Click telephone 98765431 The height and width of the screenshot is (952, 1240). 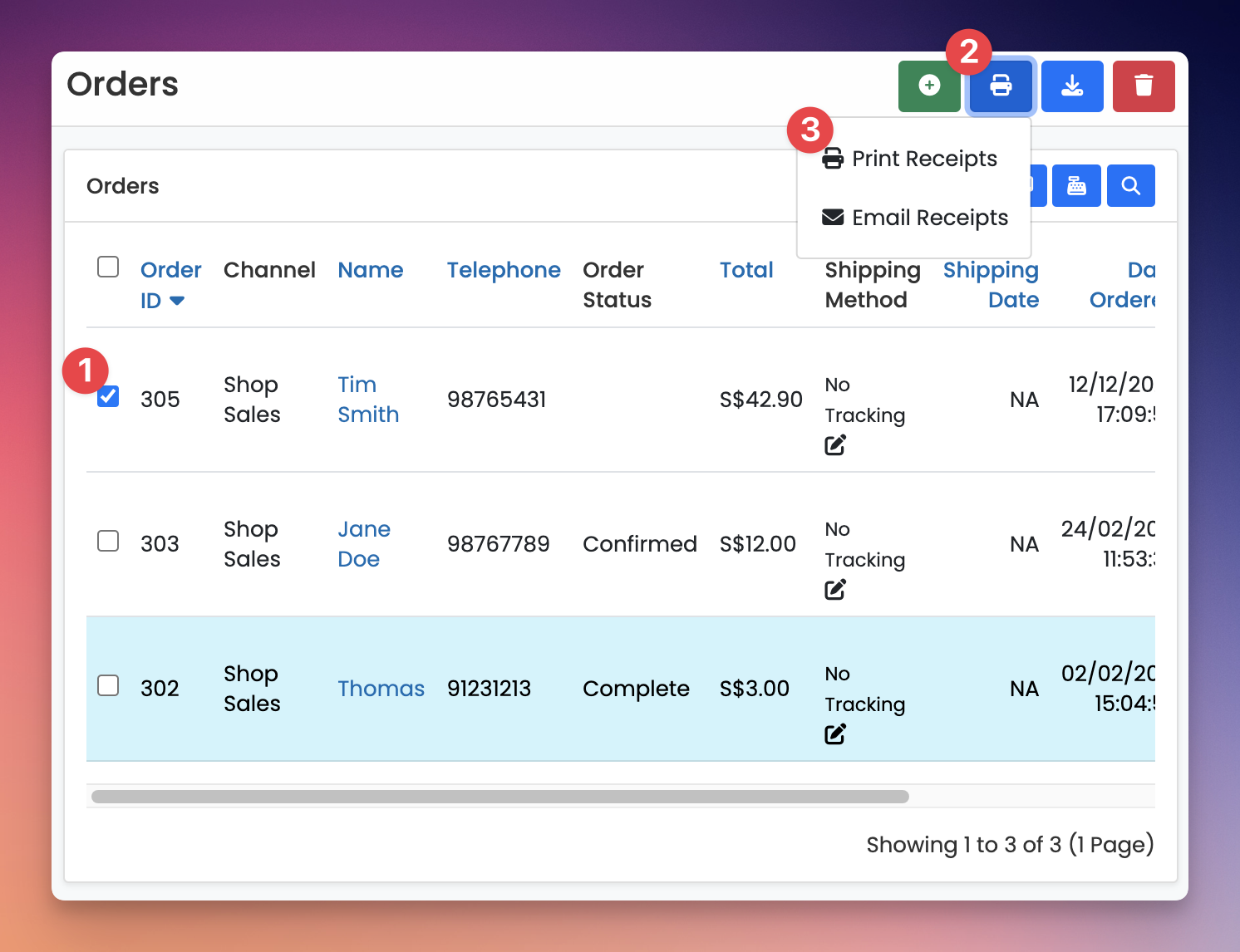click(x=496, y=400)
